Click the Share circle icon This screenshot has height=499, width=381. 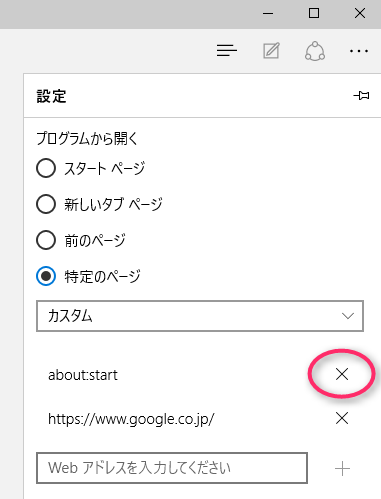315,51
